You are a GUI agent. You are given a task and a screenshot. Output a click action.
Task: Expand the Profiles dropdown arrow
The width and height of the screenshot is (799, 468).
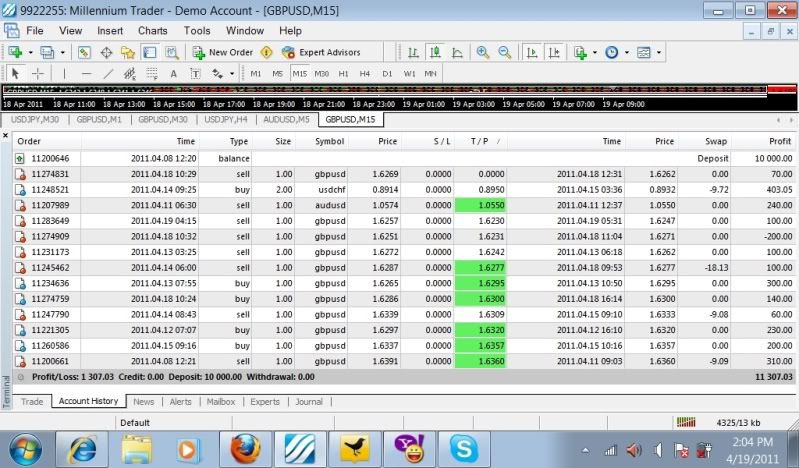[62, 53]
